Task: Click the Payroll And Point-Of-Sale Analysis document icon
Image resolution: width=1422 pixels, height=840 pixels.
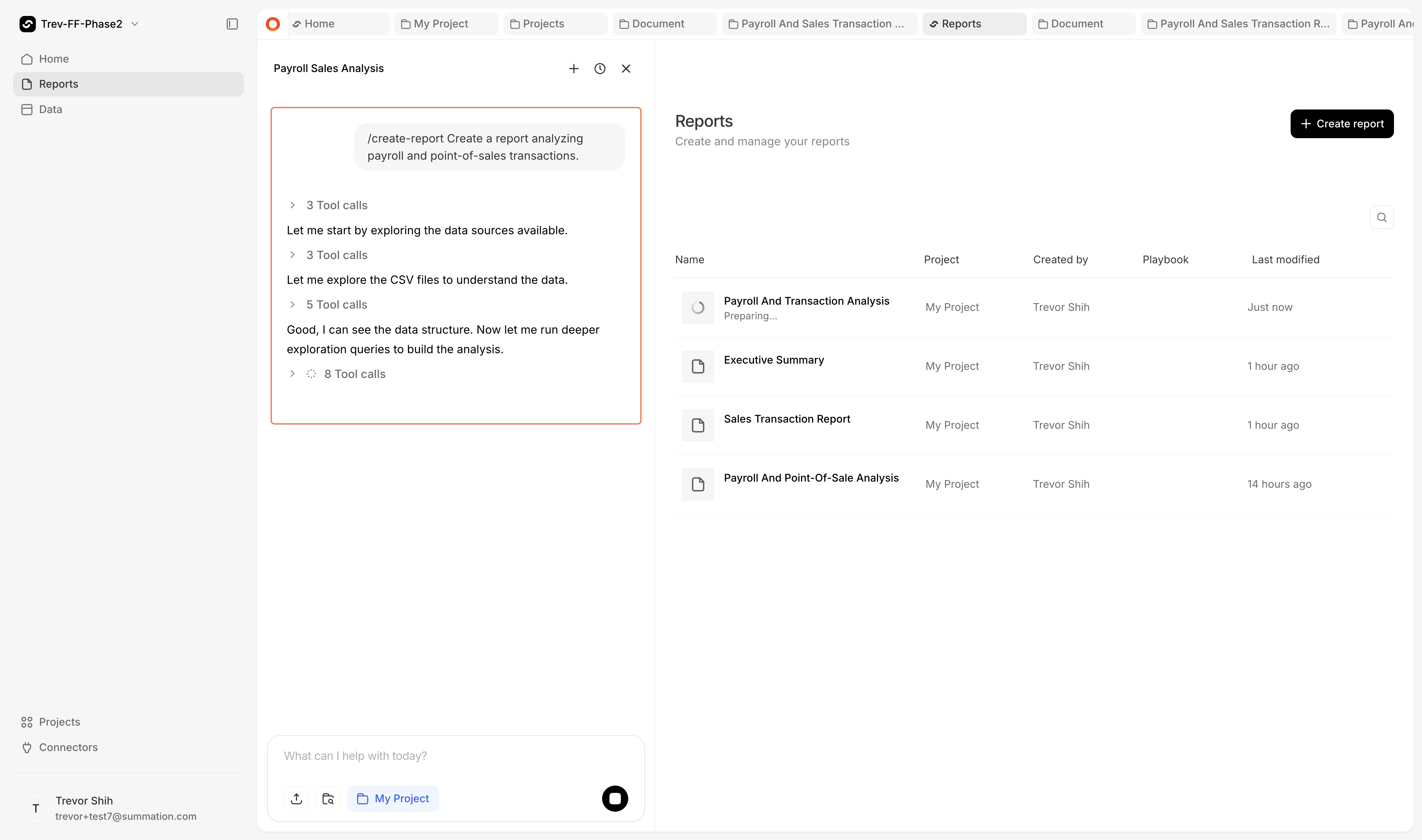Action: click(698, 485)
